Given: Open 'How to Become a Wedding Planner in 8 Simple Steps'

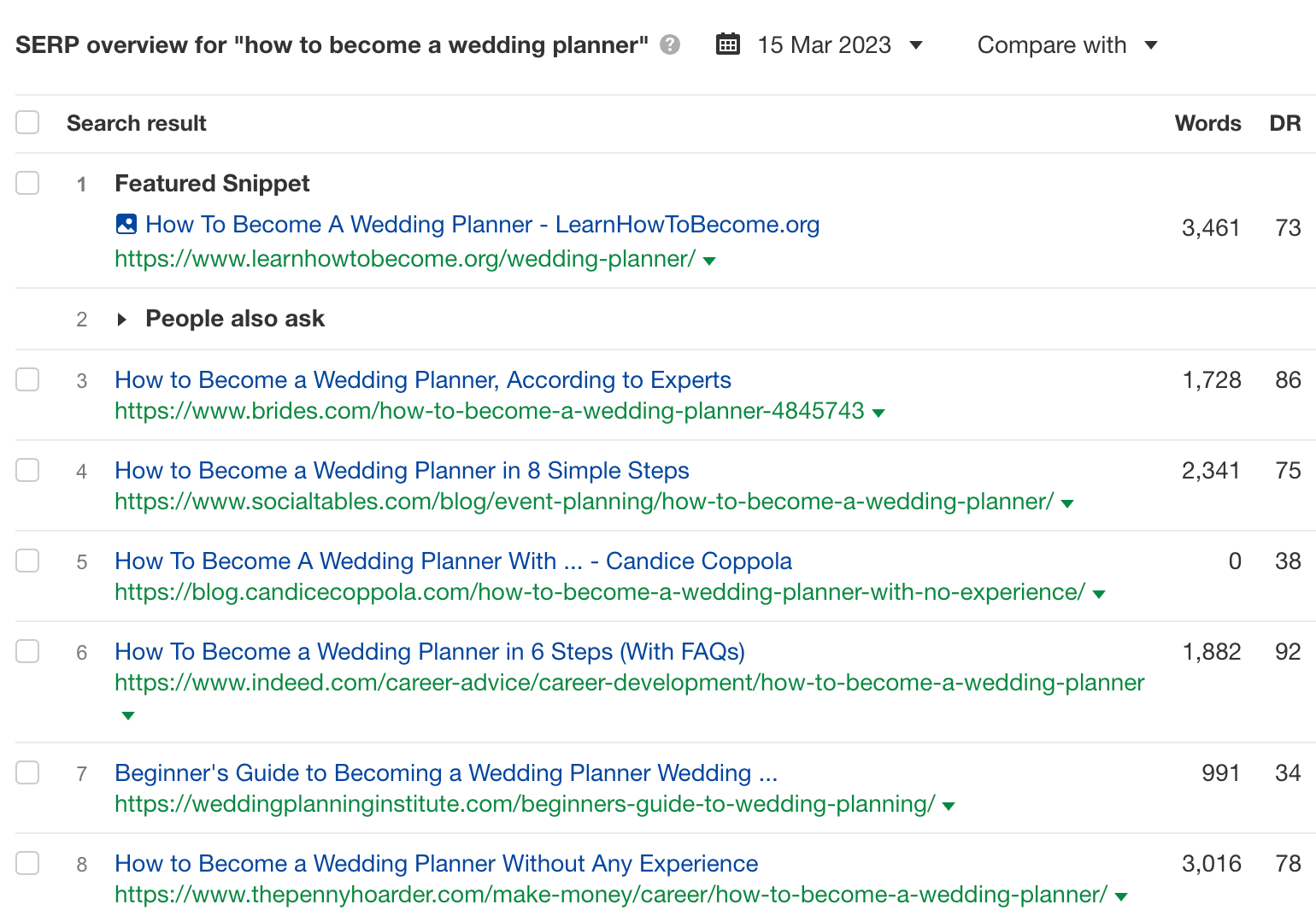Looking at the screenshot, I should 402,470.
